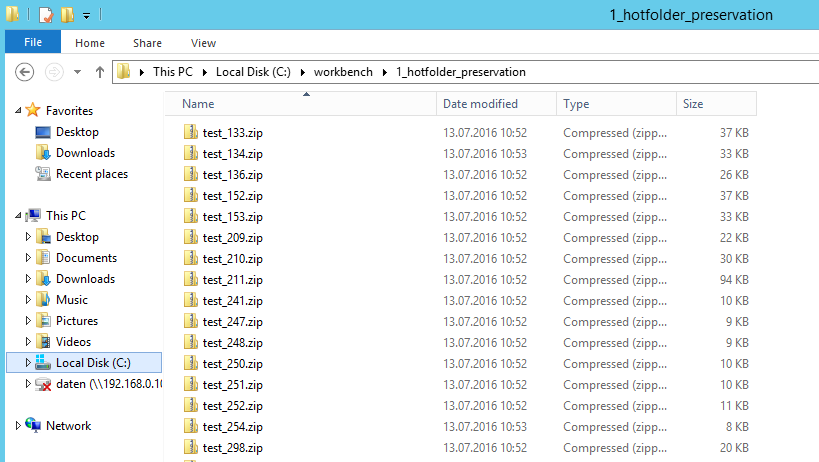
Task: Switch to the Share ribbon tab
Action: pos(147,43)
